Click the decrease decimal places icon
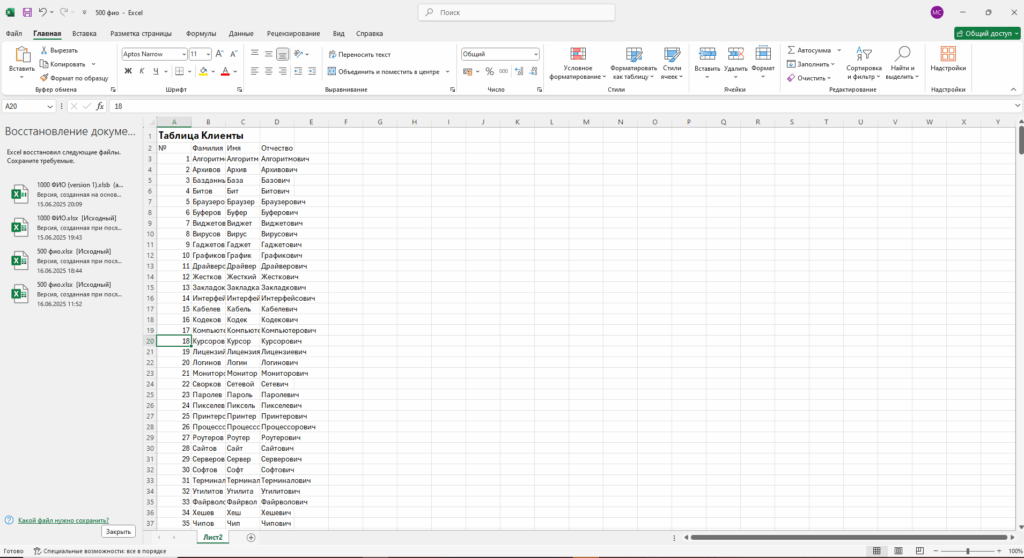1024x558 pixels. click(x=534, y=71)
